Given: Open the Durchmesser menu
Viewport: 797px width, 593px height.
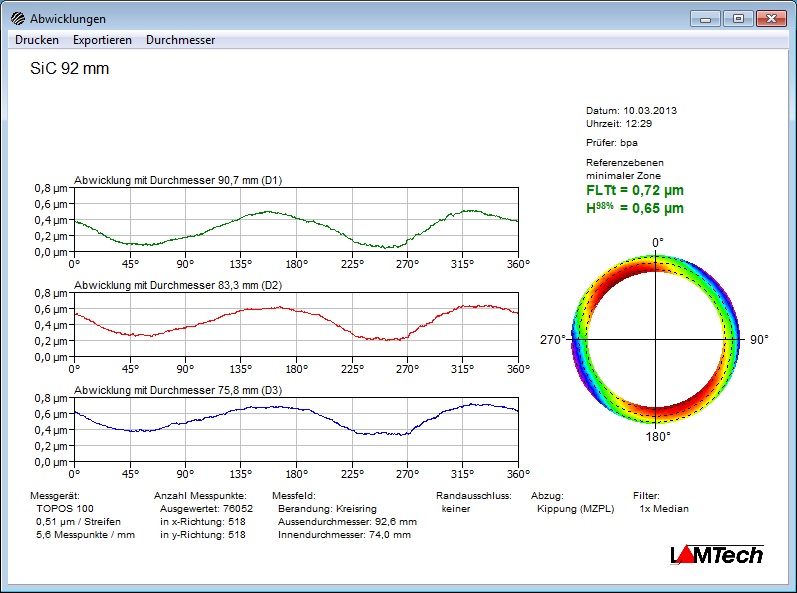Looking at the screenshot, I should (180, 40).
